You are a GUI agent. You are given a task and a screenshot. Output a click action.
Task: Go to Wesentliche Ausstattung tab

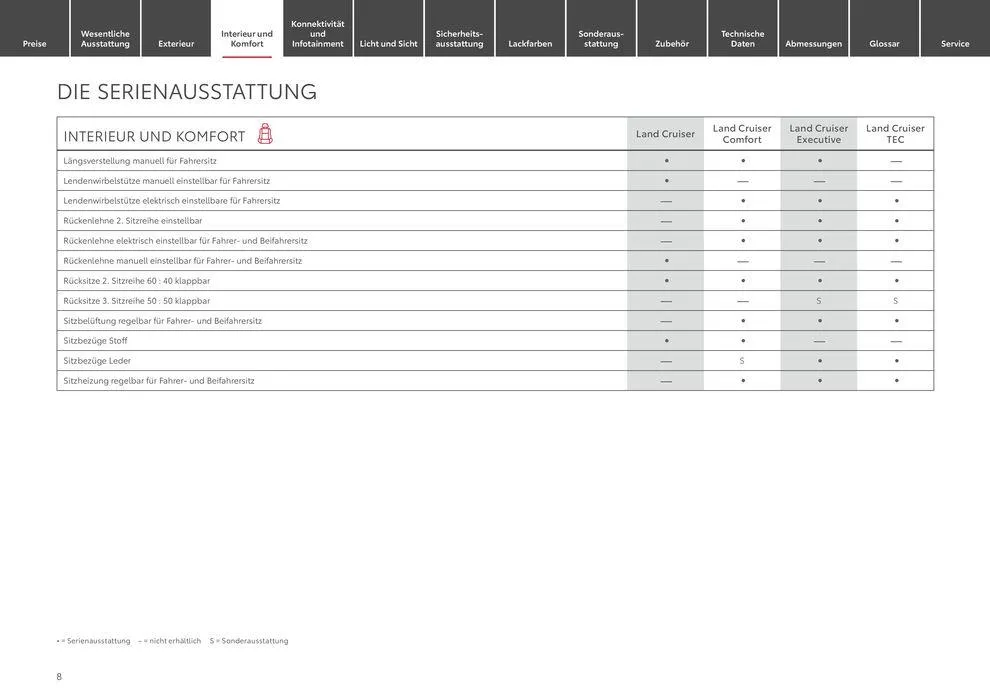pos(105,38)
